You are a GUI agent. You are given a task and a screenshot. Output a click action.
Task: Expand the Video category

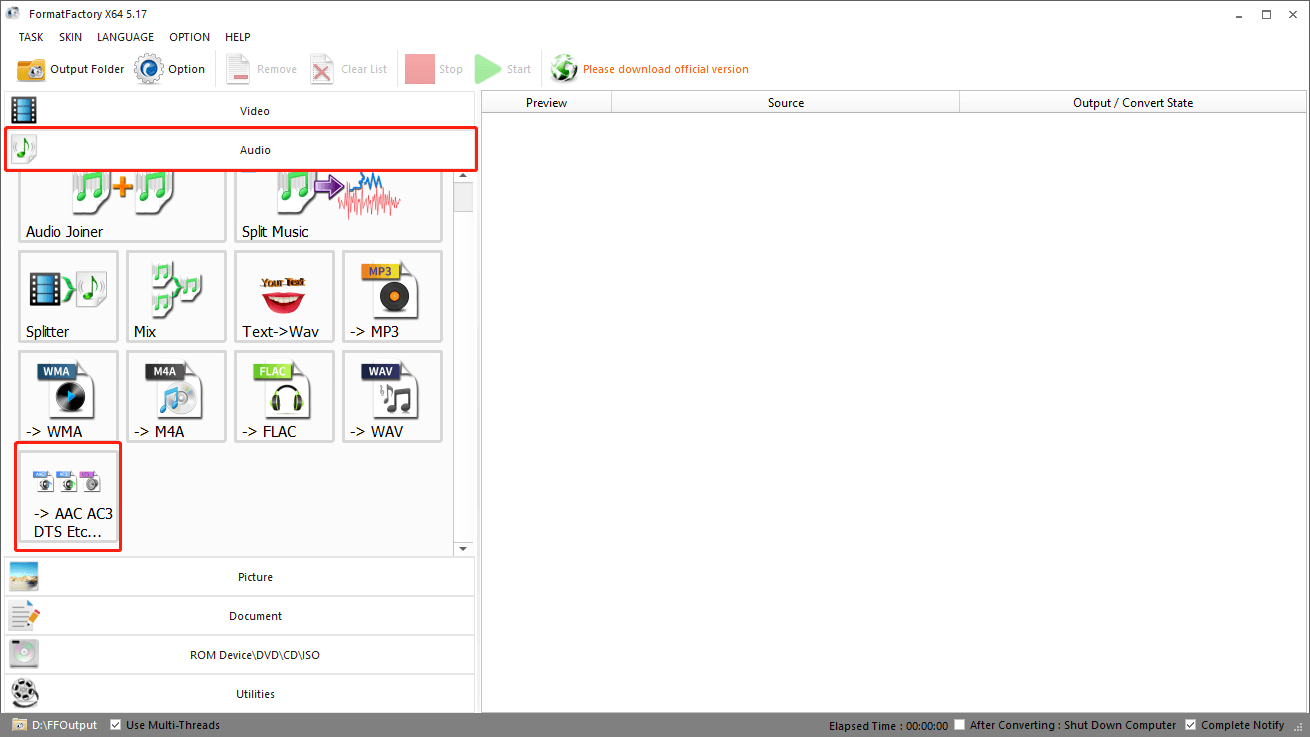[x=240, y=110]
